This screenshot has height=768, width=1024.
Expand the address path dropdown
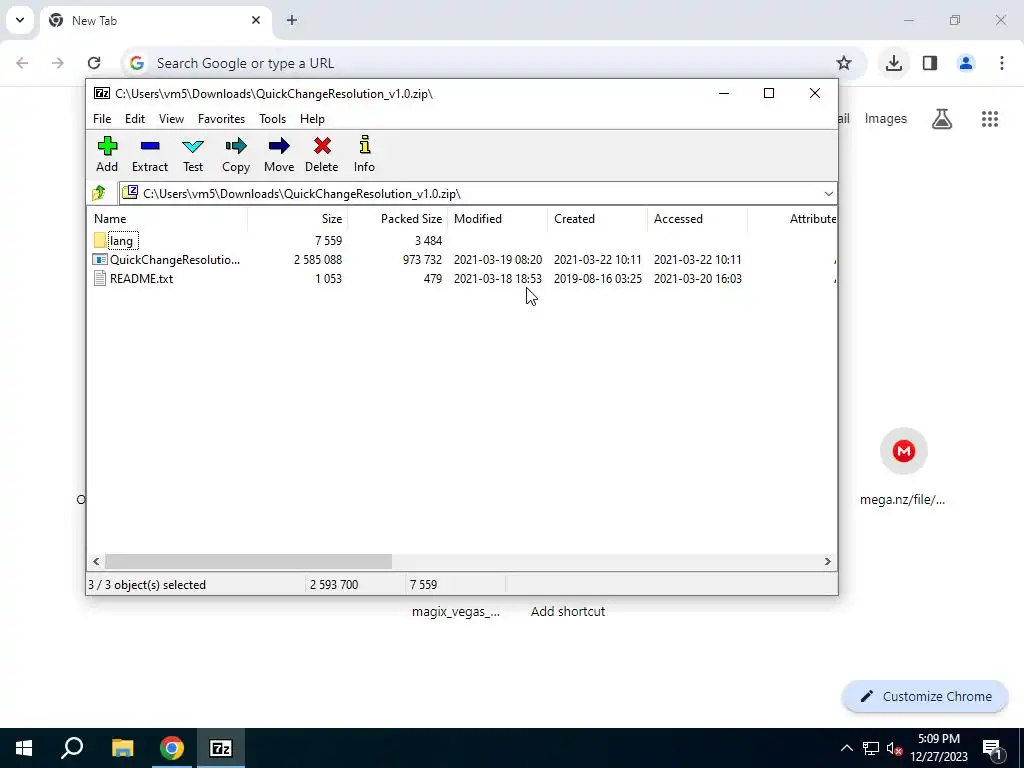[828, 194]
